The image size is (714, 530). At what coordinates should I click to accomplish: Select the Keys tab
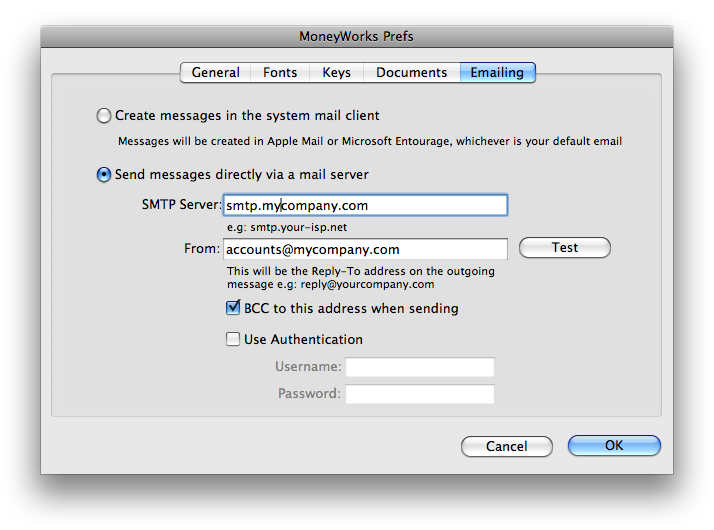pos(337,73)
